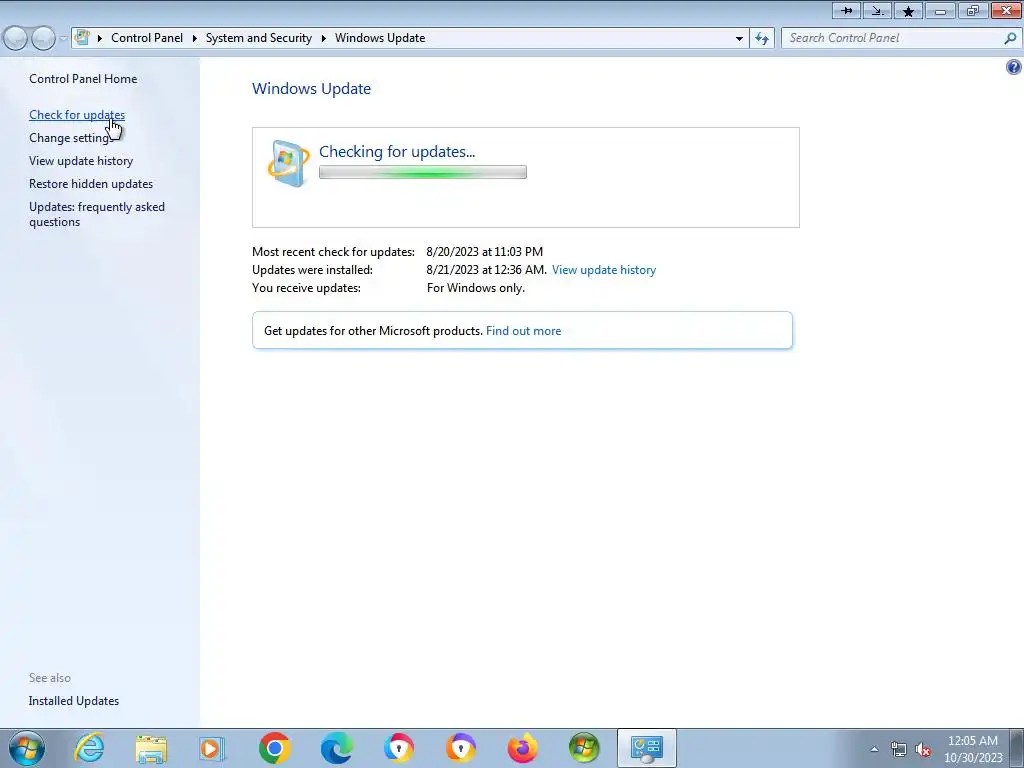The image size is (1024, 768).
Task: Click the checking progress bar
Action: 423,172
